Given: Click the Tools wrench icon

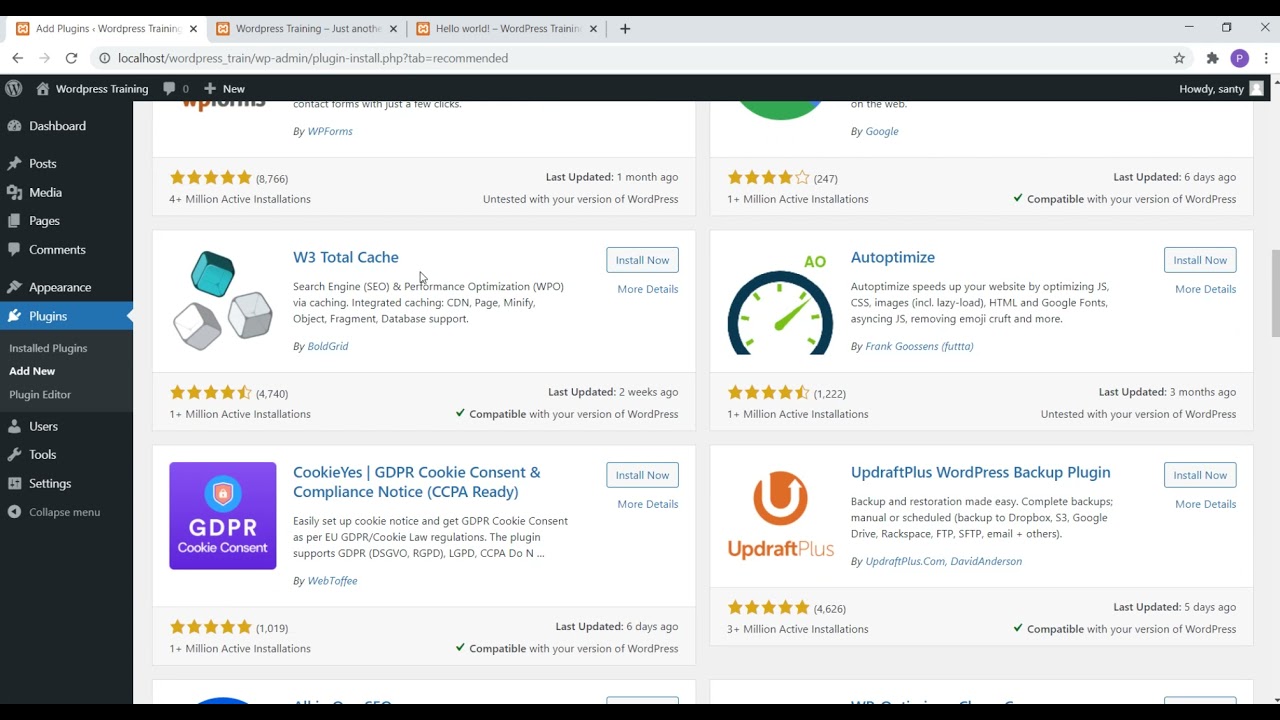Looking at the screenshot, I should pyautogui.click(x=14, y=455).
